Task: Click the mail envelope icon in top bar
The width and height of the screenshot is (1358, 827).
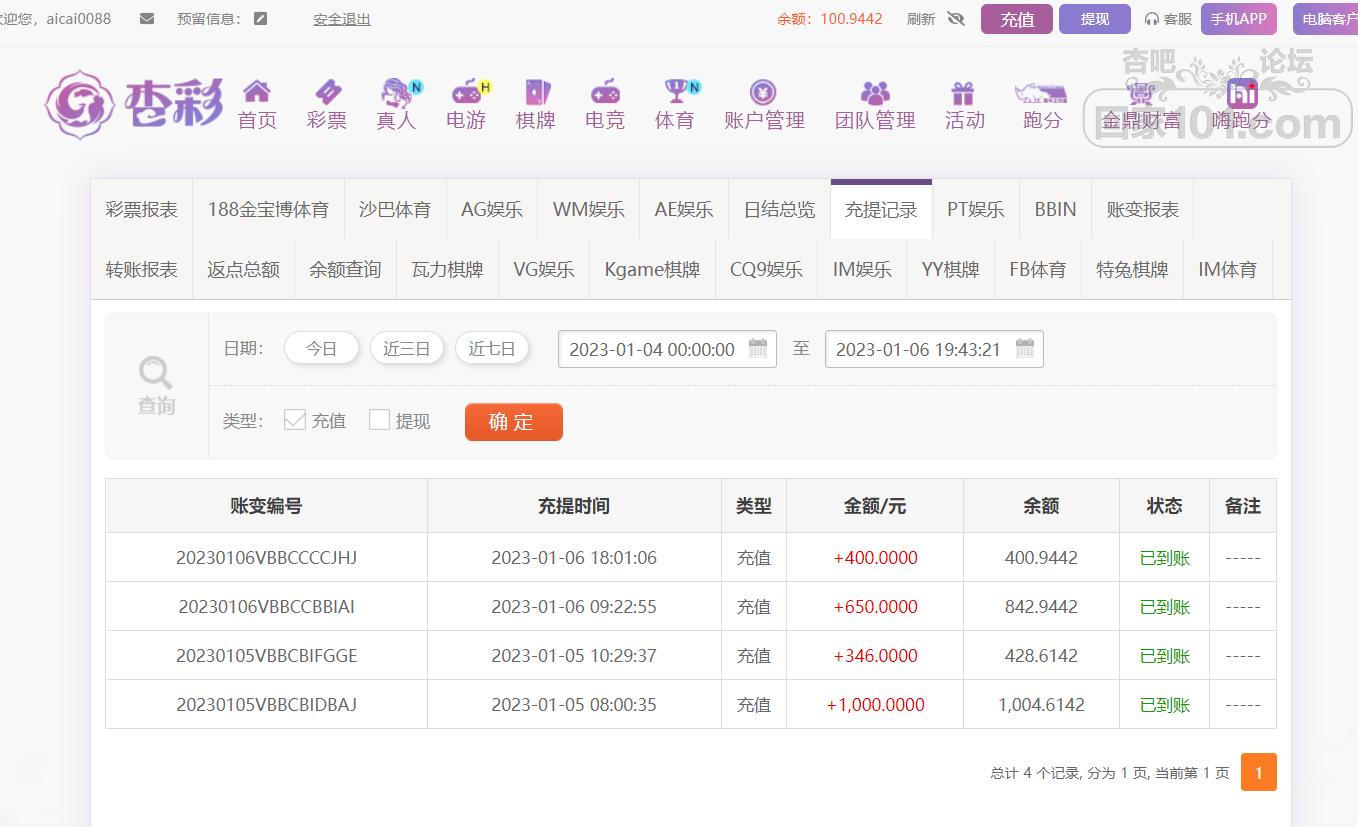Action: point(147,18)
